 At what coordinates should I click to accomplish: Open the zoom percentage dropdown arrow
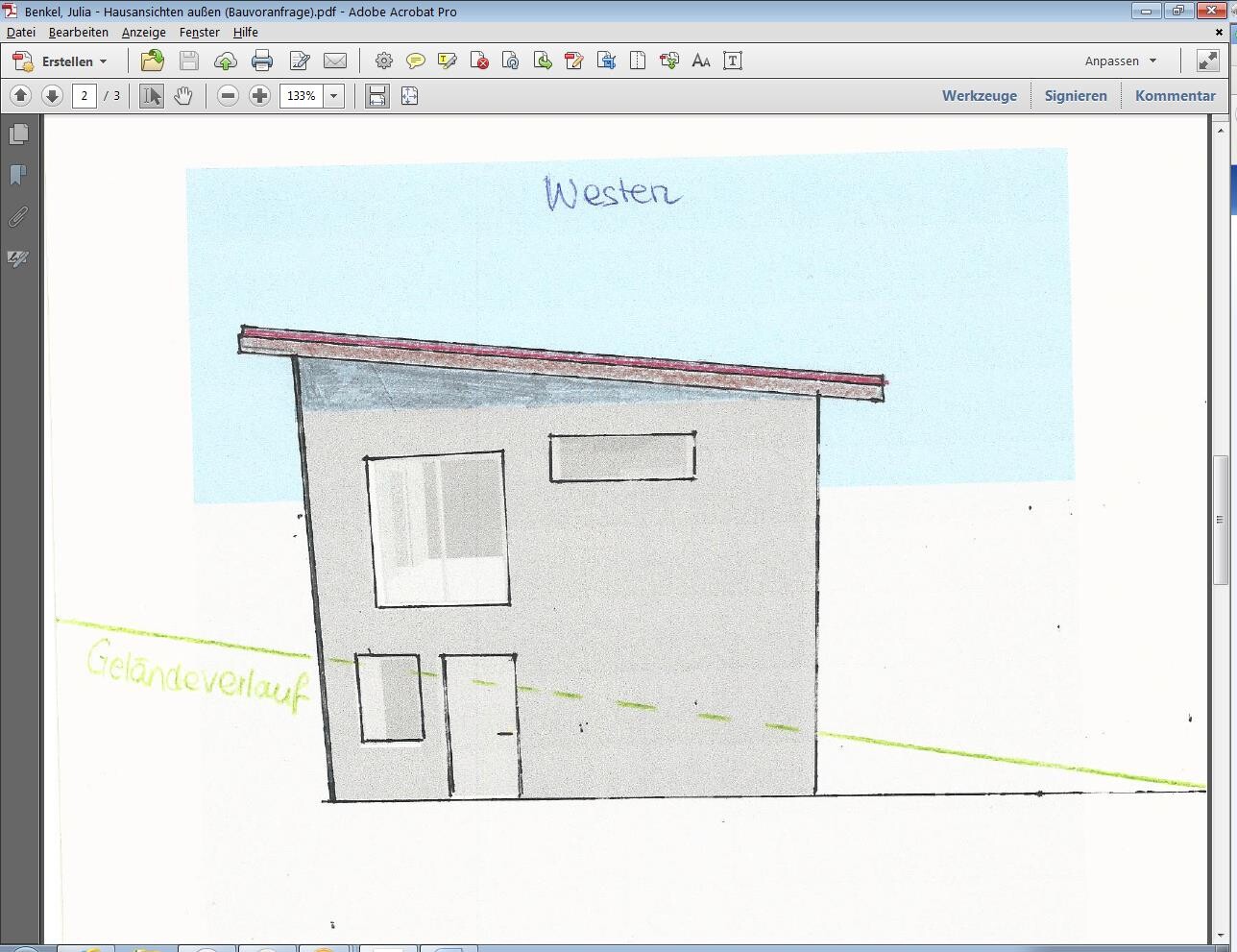(x=334, y=96)
